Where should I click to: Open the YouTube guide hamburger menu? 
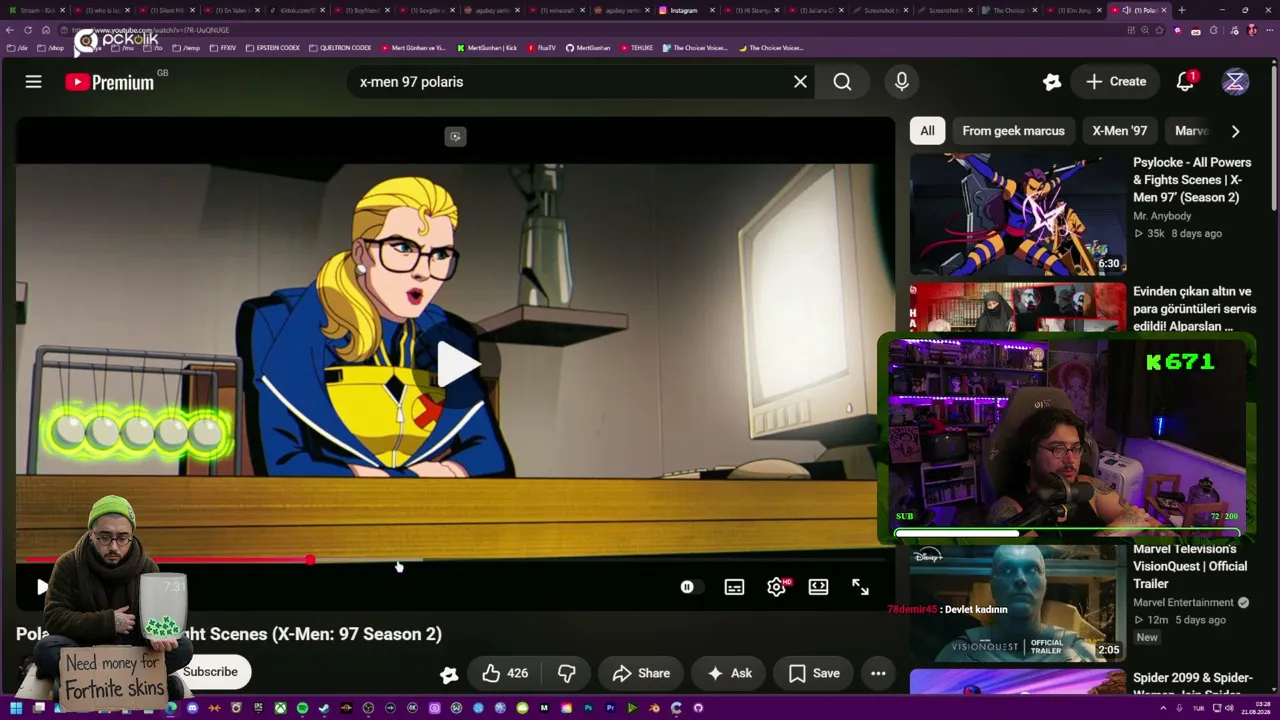pos(33,82)
